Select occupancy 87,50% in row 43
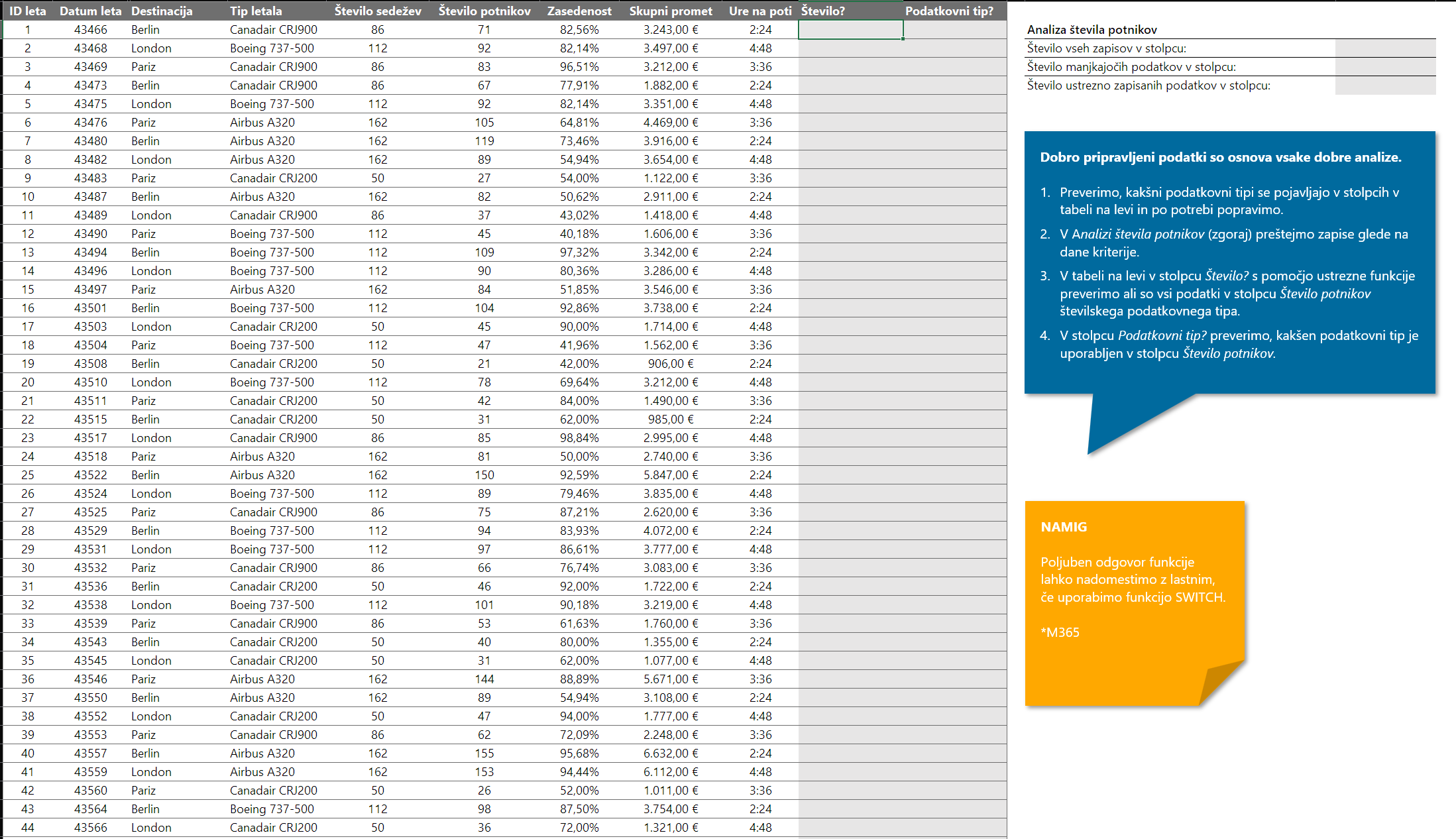The width and height of the screenshot is (1456, 839). point(579,809)
